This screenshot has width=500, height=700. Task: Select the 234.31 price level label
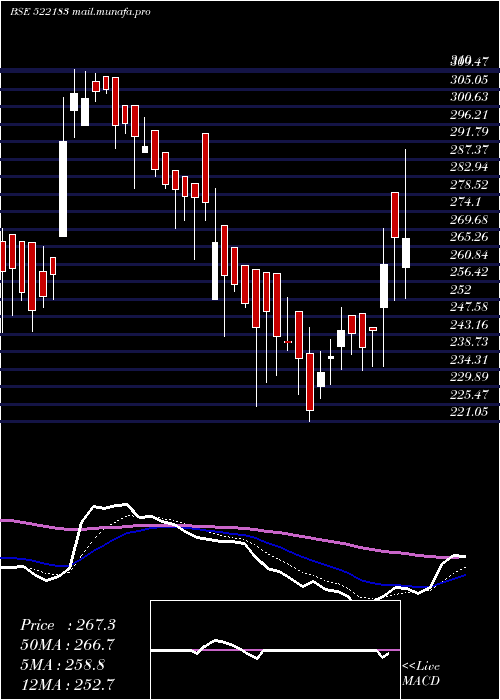[x=468, y=359]
